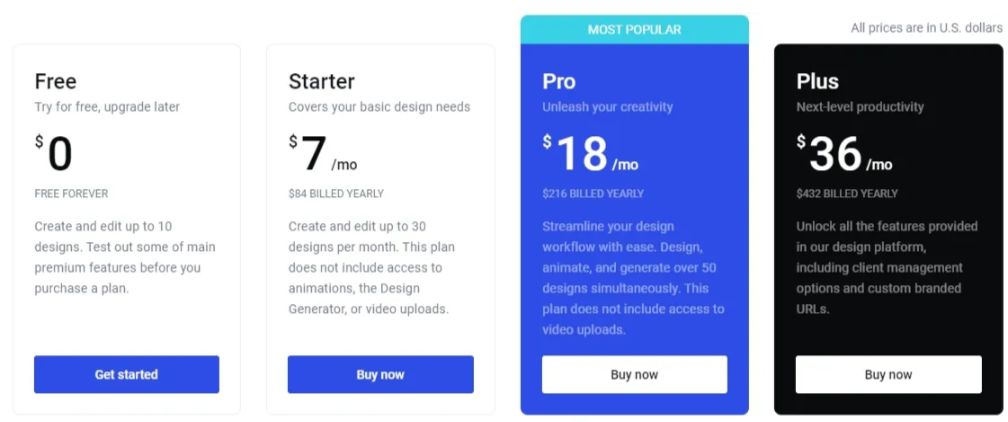The width and height of the screenshot is (1008, 422).
Task: Choose Buy now on the Pro plan
Action: [634, 374]
